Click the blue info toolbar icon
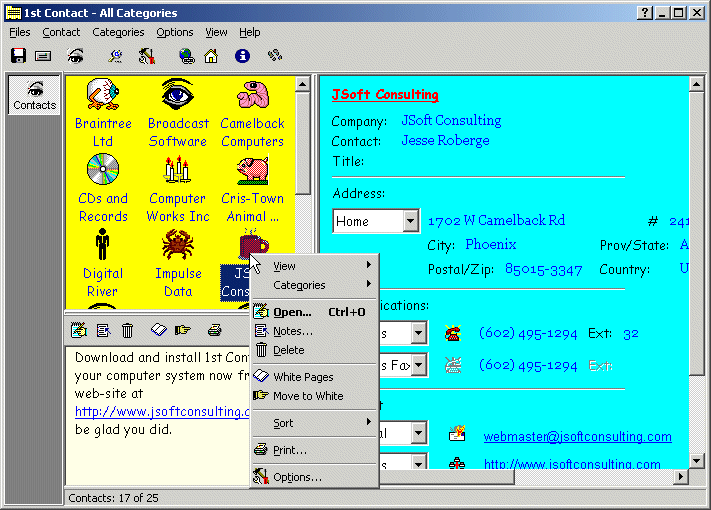Image resolution: width=711 pixels, height=510 pixels. (x=242, y=56)
